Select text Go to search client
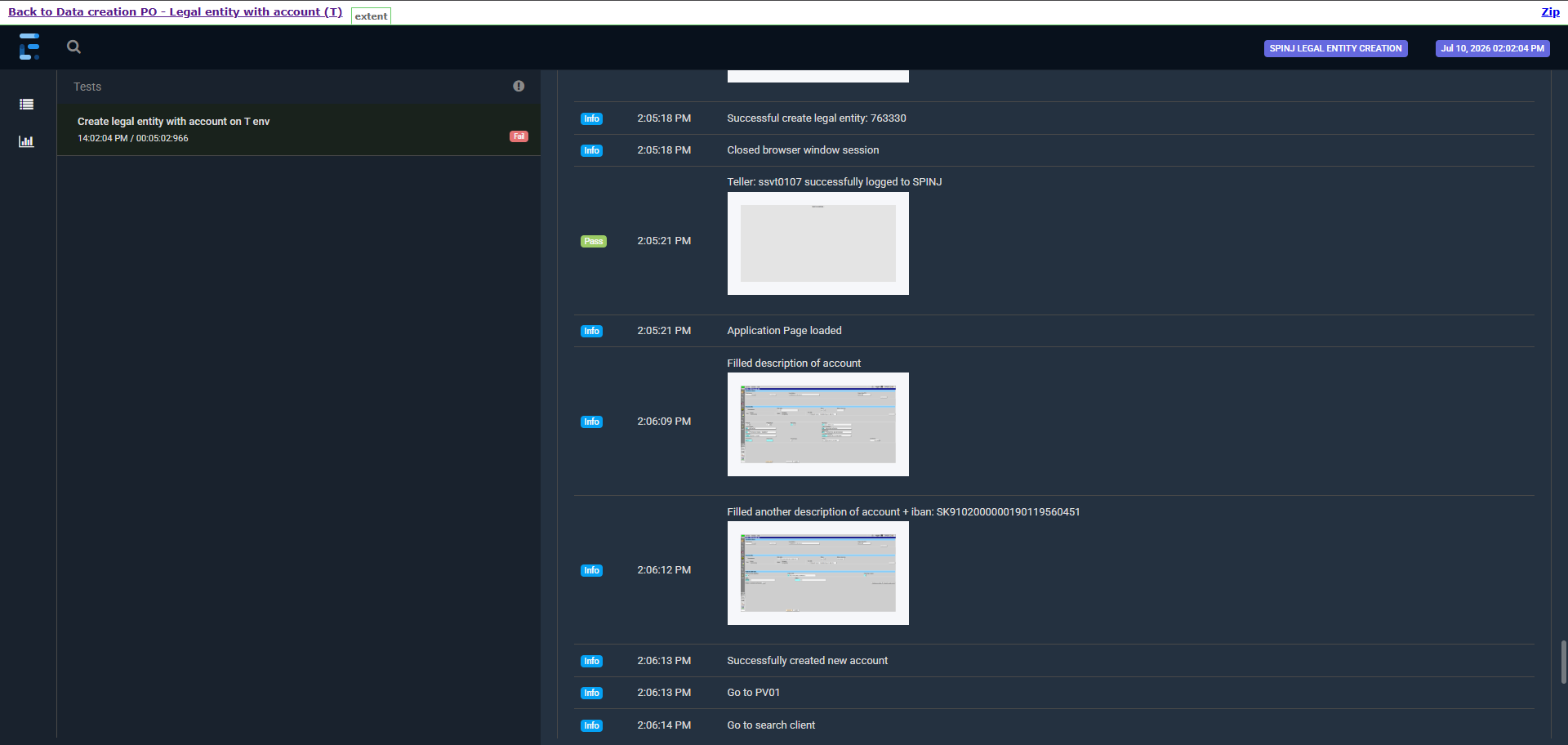This screenshot has height=745, width=1568. coord(771,725)
